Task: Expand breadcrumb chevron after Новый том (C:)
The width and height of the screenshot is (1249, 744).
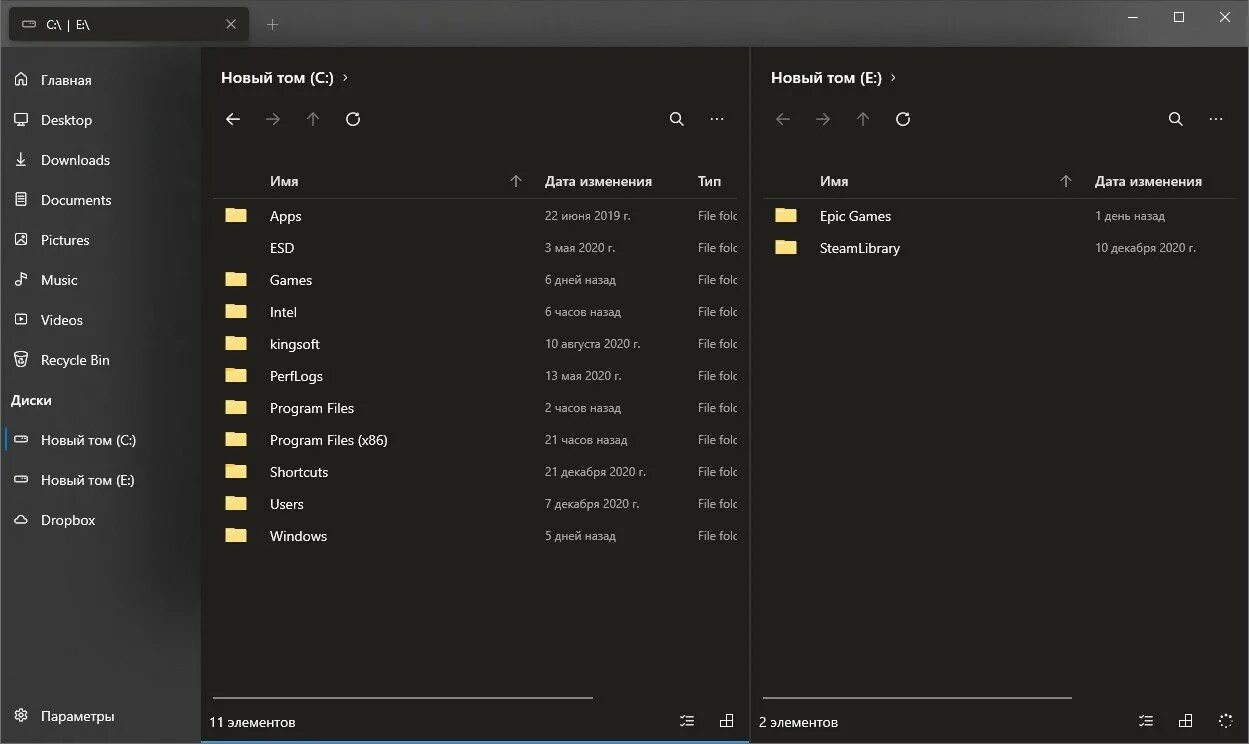Action: (x=345, y=77)
